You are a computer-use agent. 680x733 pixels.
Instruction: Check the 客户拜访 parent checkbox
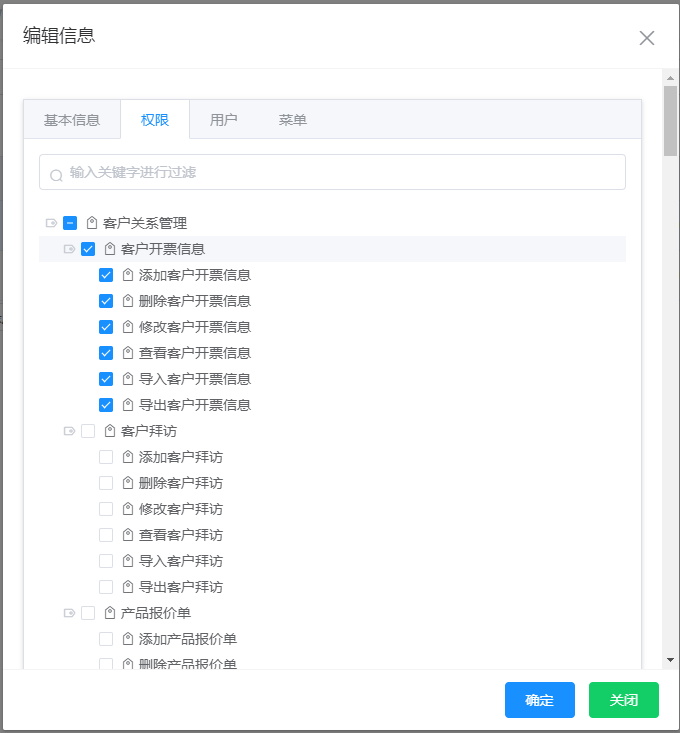tap(88, 431)
